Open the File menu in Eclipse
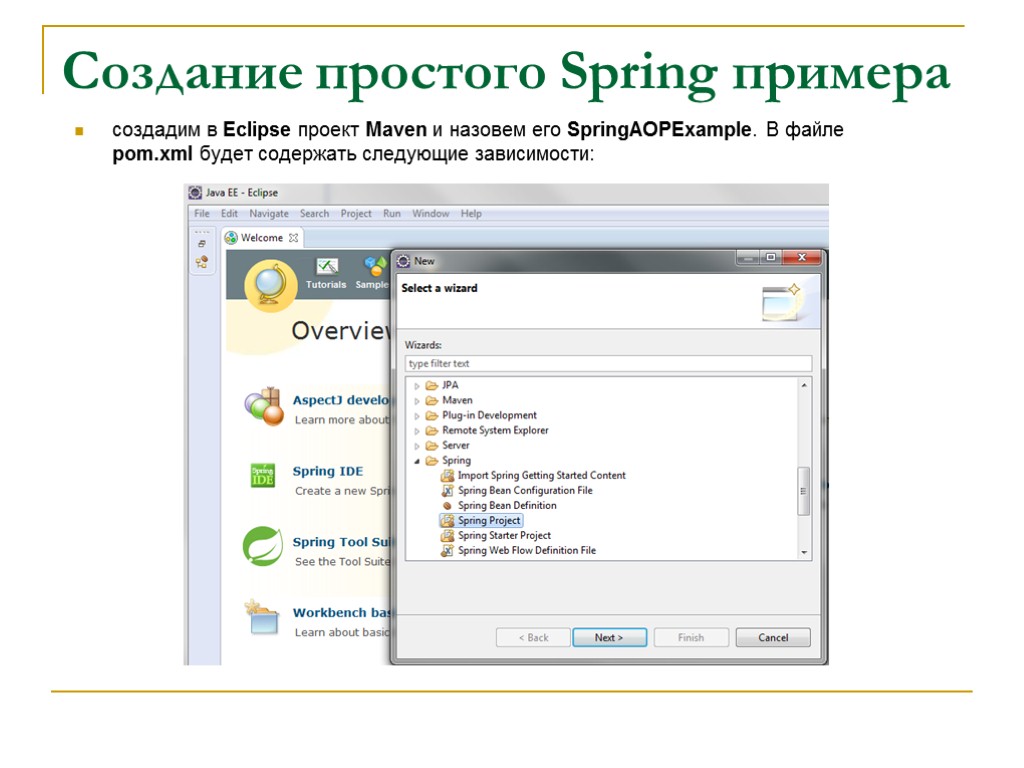This screenshot has width=1024, height=768. (202, 214)
